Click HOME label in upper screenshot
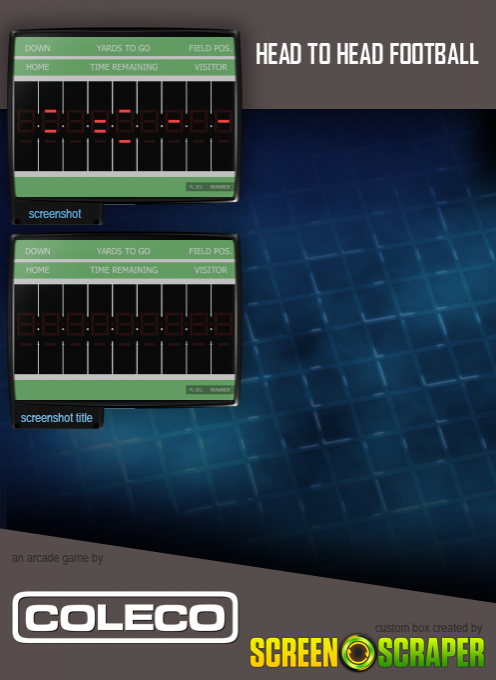496x680 pixels. (38, 67)
